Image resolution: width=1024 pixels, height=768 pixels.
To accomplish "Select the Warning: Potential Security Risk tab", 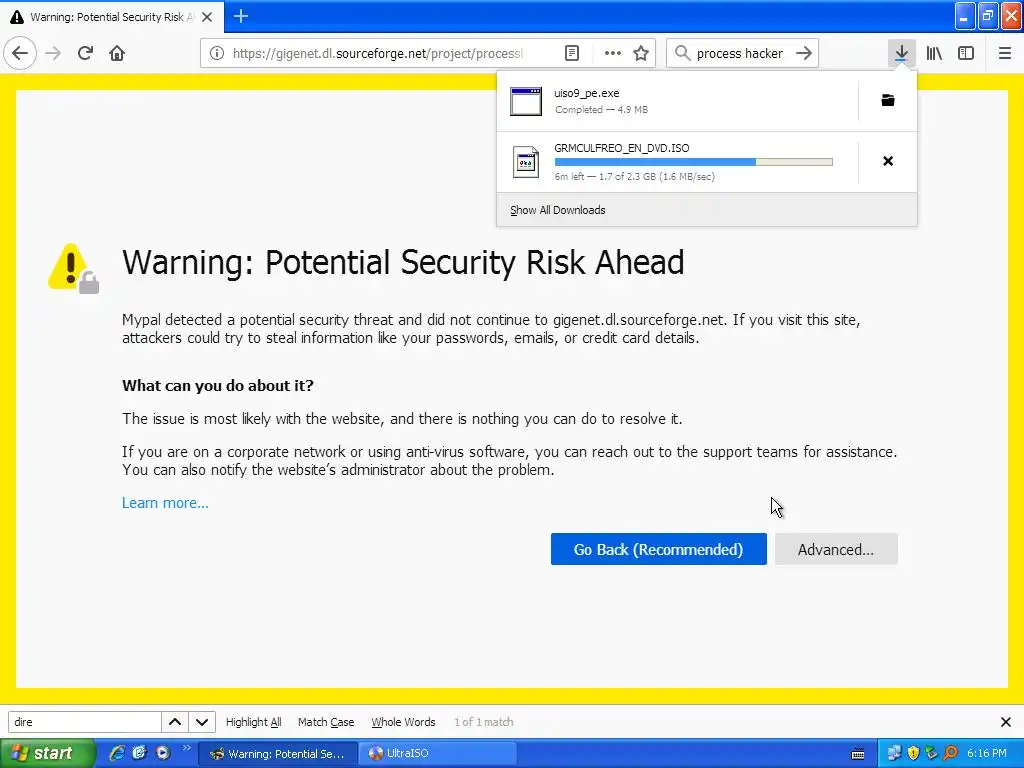I will pos(112,17).
